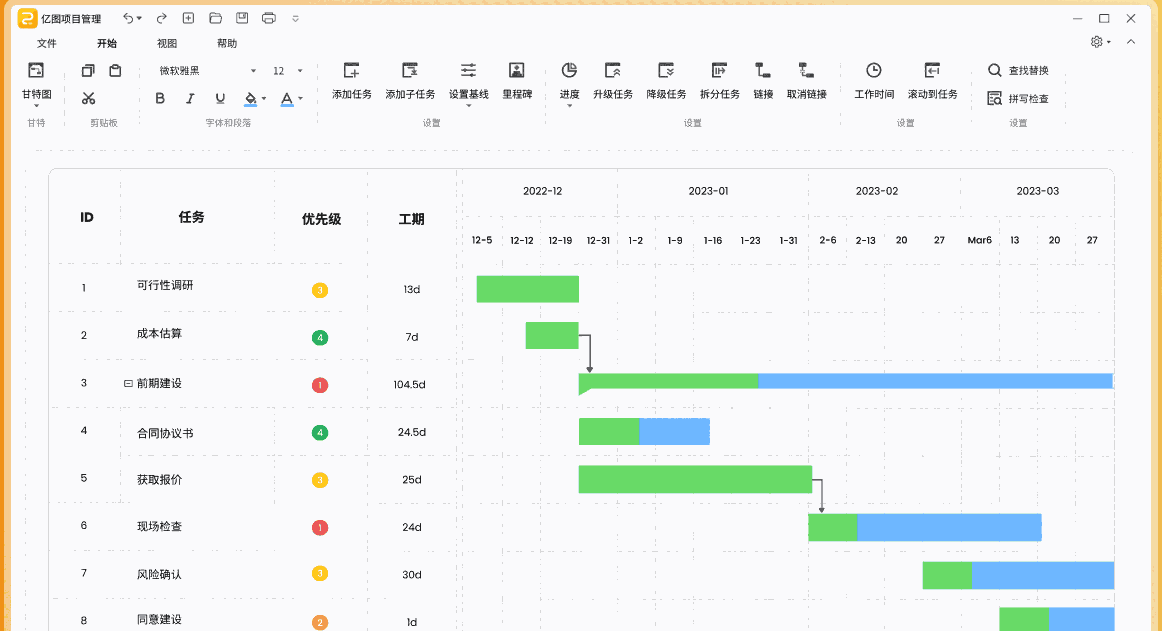This screenshot has height=631, width=1162.
Task: Toggle underline formatting
Action: click(x=220, y=99)
